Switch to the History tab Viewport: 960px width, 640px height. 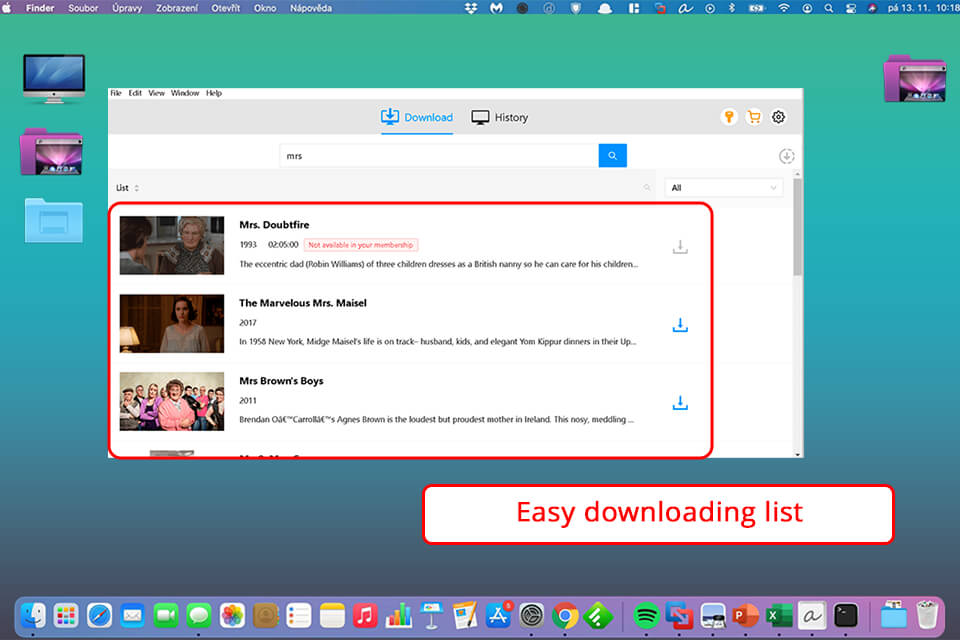(500, 117)
